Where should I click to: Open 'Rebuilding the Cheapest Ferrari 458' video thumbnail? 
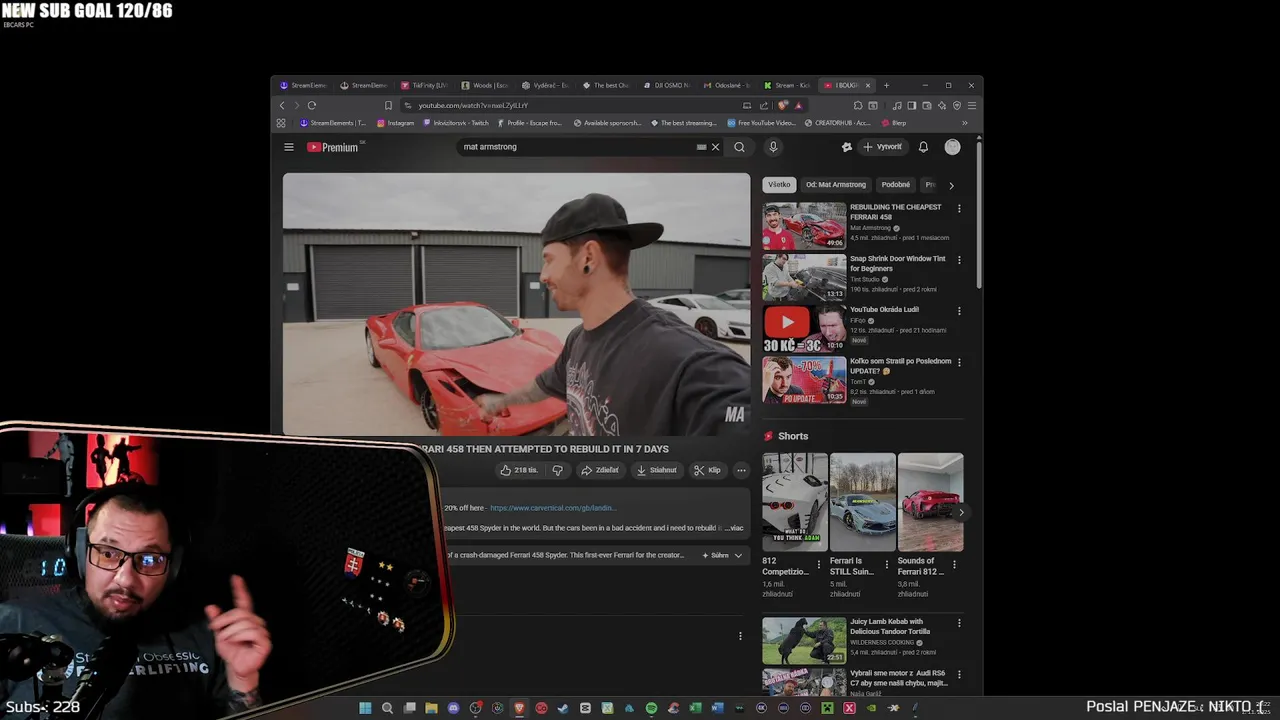(804, 225)
